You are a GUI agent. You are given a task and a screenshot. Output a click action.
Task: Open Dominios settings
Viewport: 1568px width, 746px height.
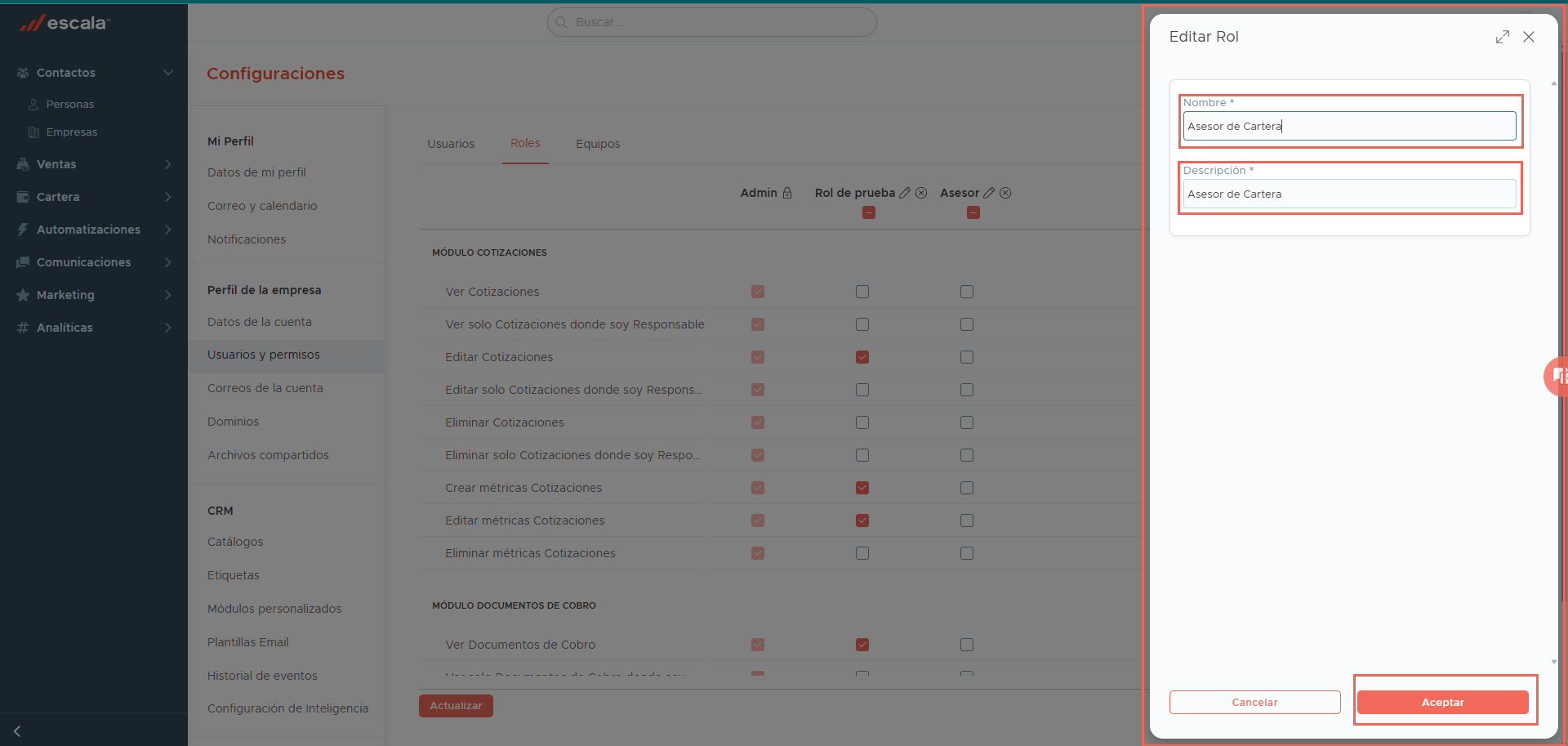click(x=233, y=422)
